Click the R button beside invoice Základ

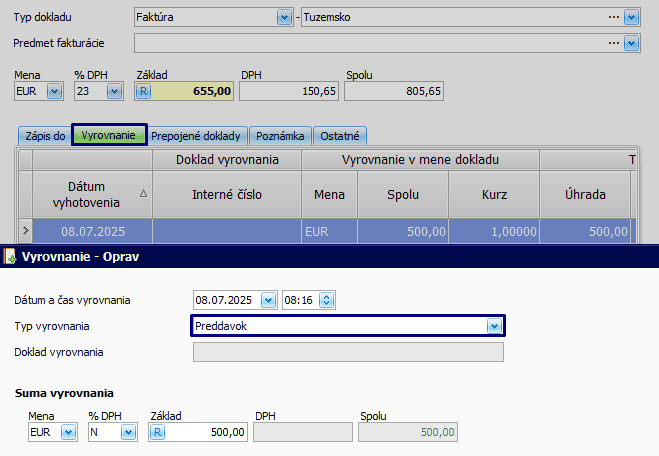coord(143,91)
